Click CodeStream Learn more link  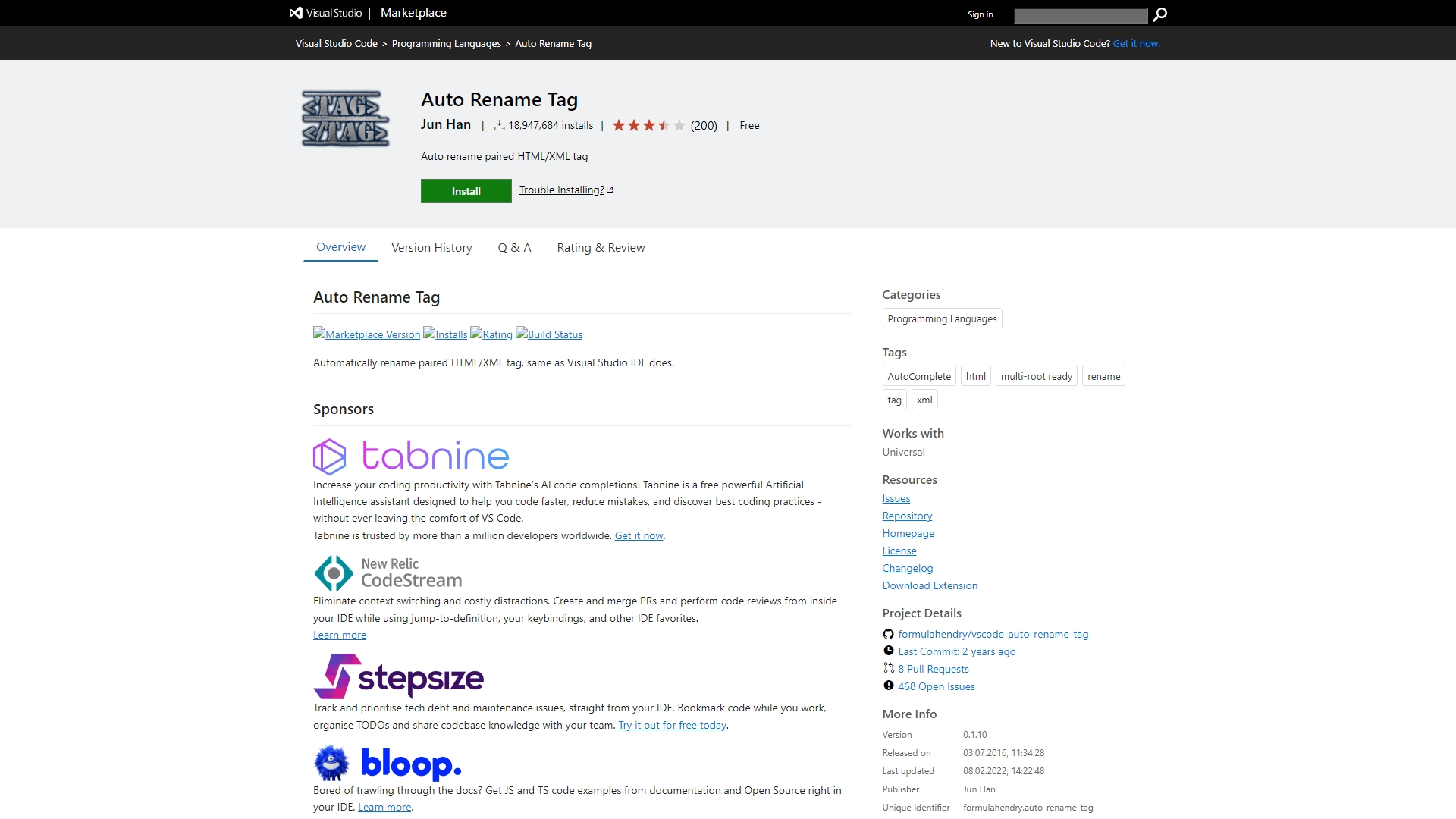340,635
